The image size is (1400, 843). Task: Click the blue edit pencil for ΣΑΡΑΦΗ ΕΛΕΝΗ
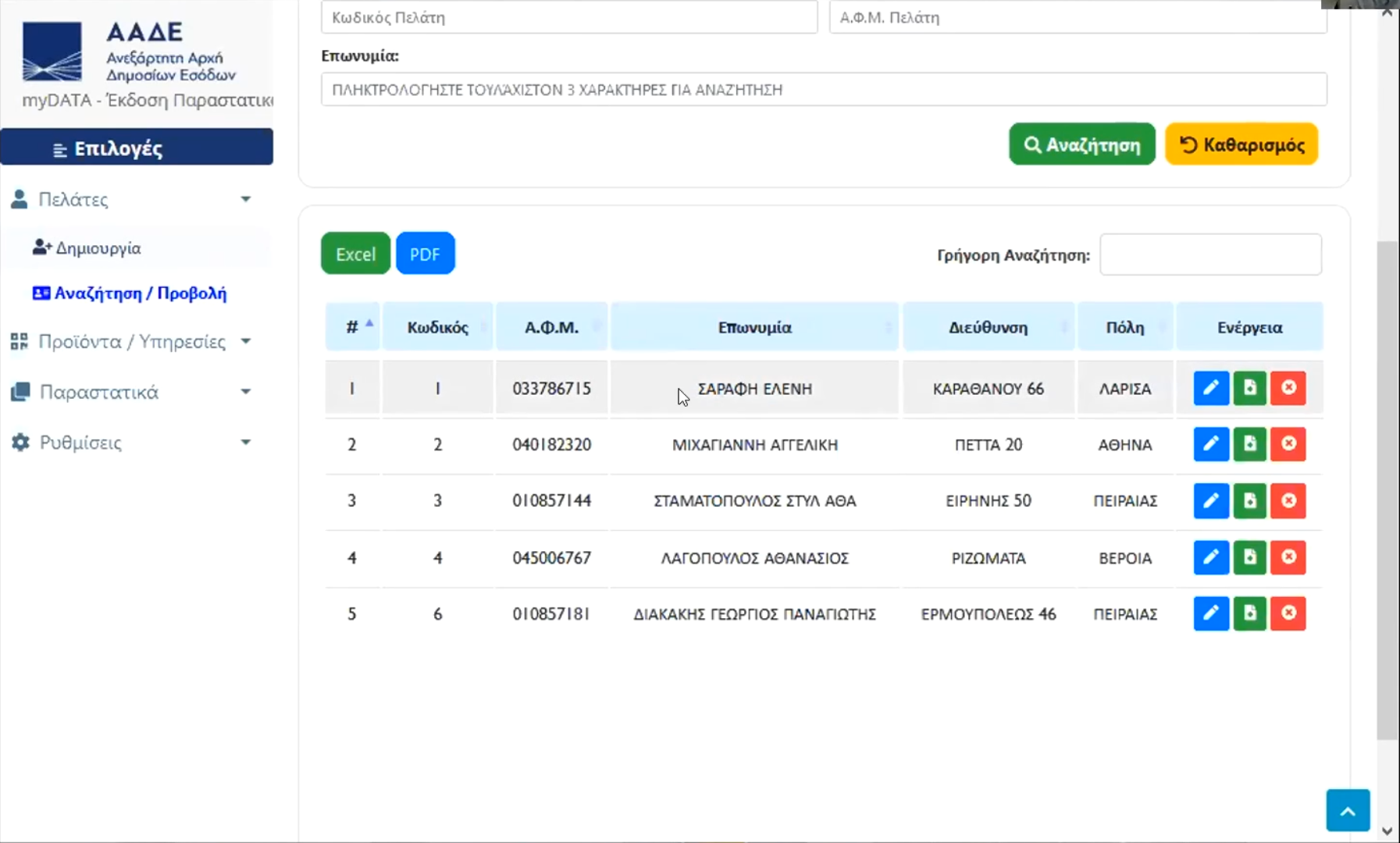click(1210, 388)
